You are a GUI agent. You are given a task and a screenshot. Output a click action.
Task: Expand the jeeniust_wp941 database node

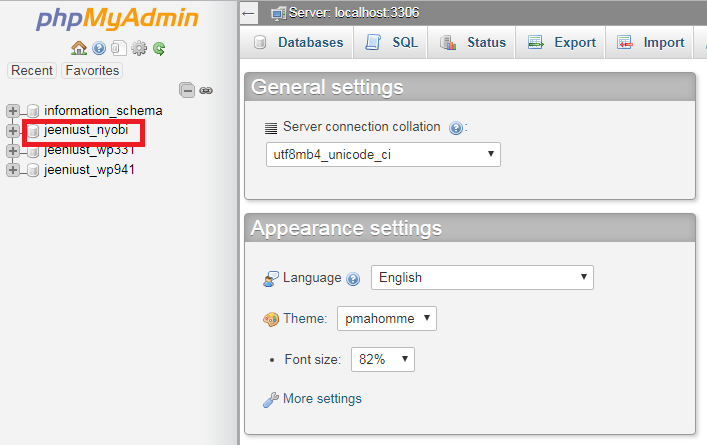pos(13,170)
